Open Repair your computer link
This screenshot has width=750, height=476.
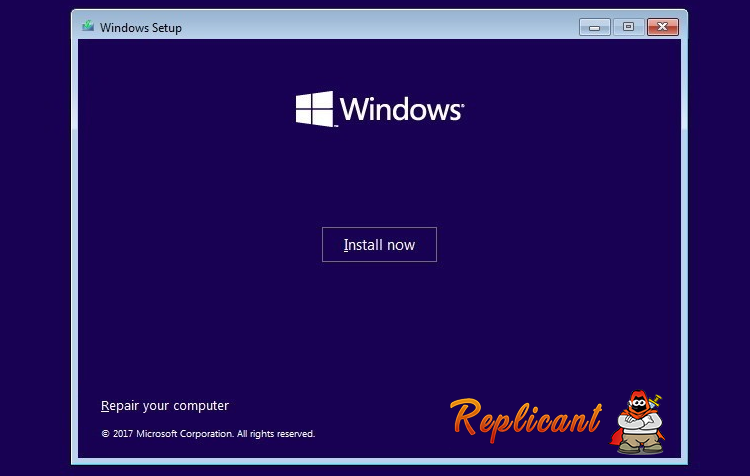(x=165, y=406)
